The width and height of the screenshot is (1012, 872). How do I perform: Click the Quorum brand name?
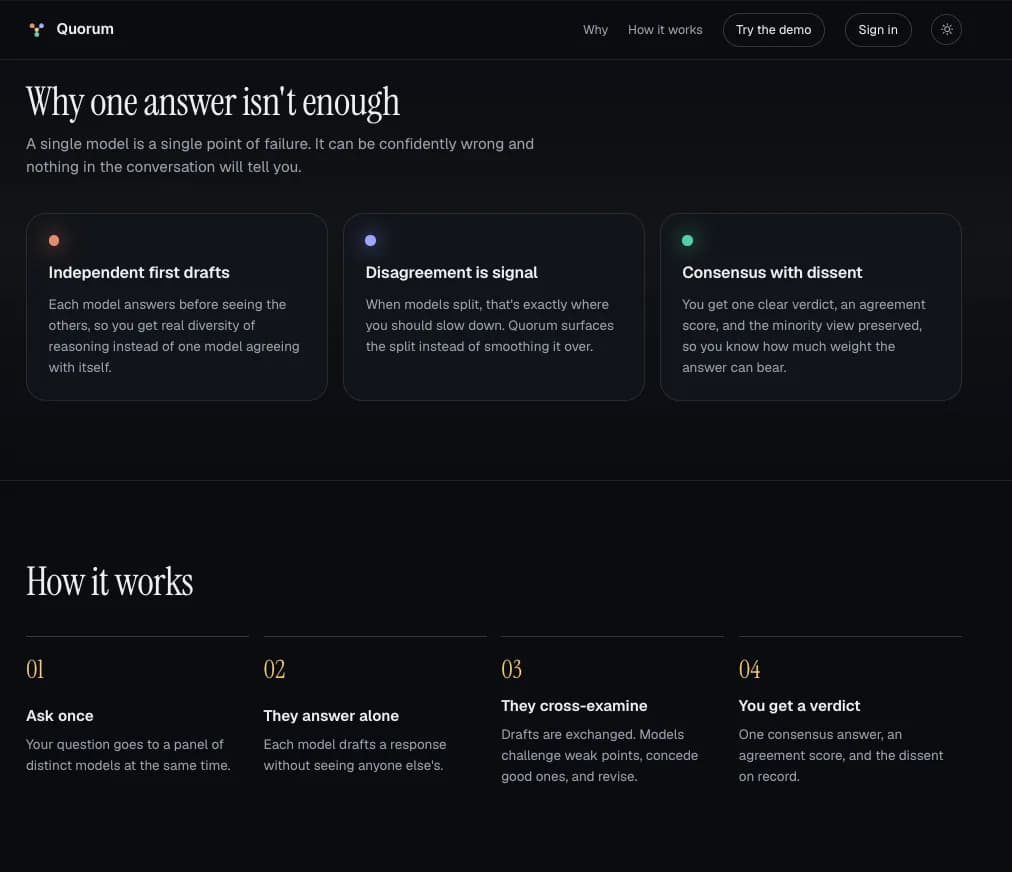(85, 29)
